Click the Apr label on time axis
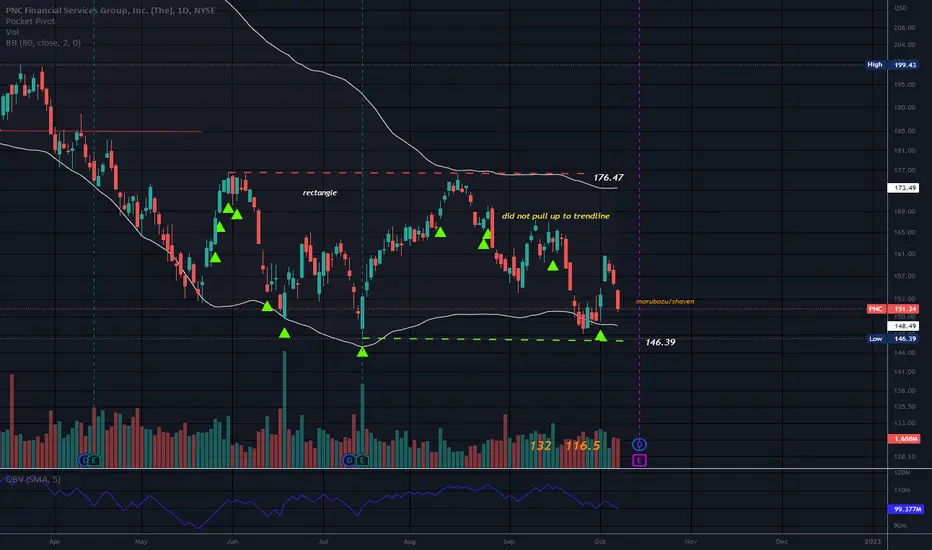The width and height of the screenshot is (932, 550). [x=55, y=542]
